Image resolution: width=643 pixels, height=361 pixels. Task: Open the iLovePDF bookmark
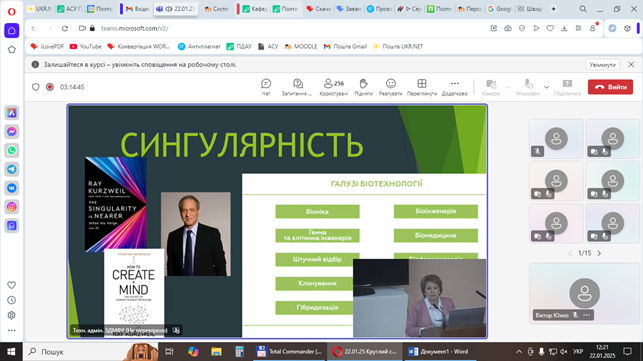pos(47,46)
